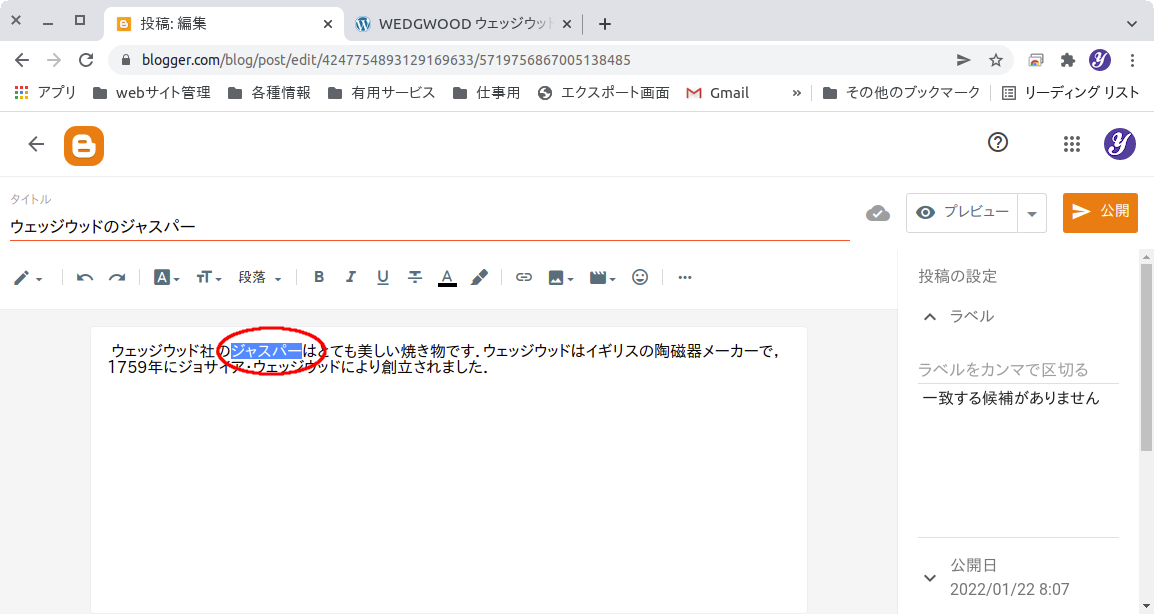Click the post title field
1154x614 pixels.
click(430, 226)
